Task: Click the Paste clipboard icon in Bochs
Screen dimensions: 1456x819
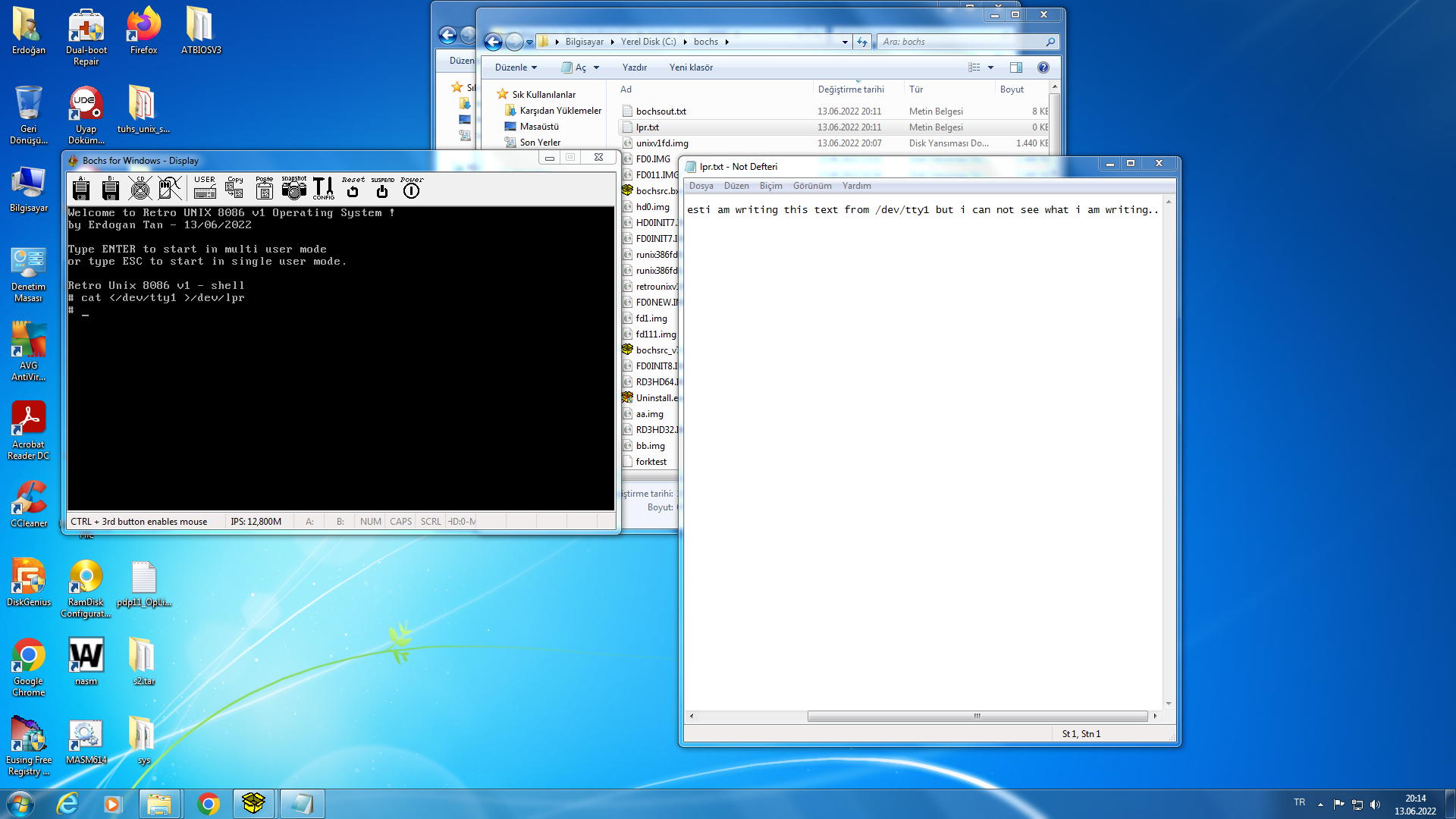Action: tap(264, 189)
